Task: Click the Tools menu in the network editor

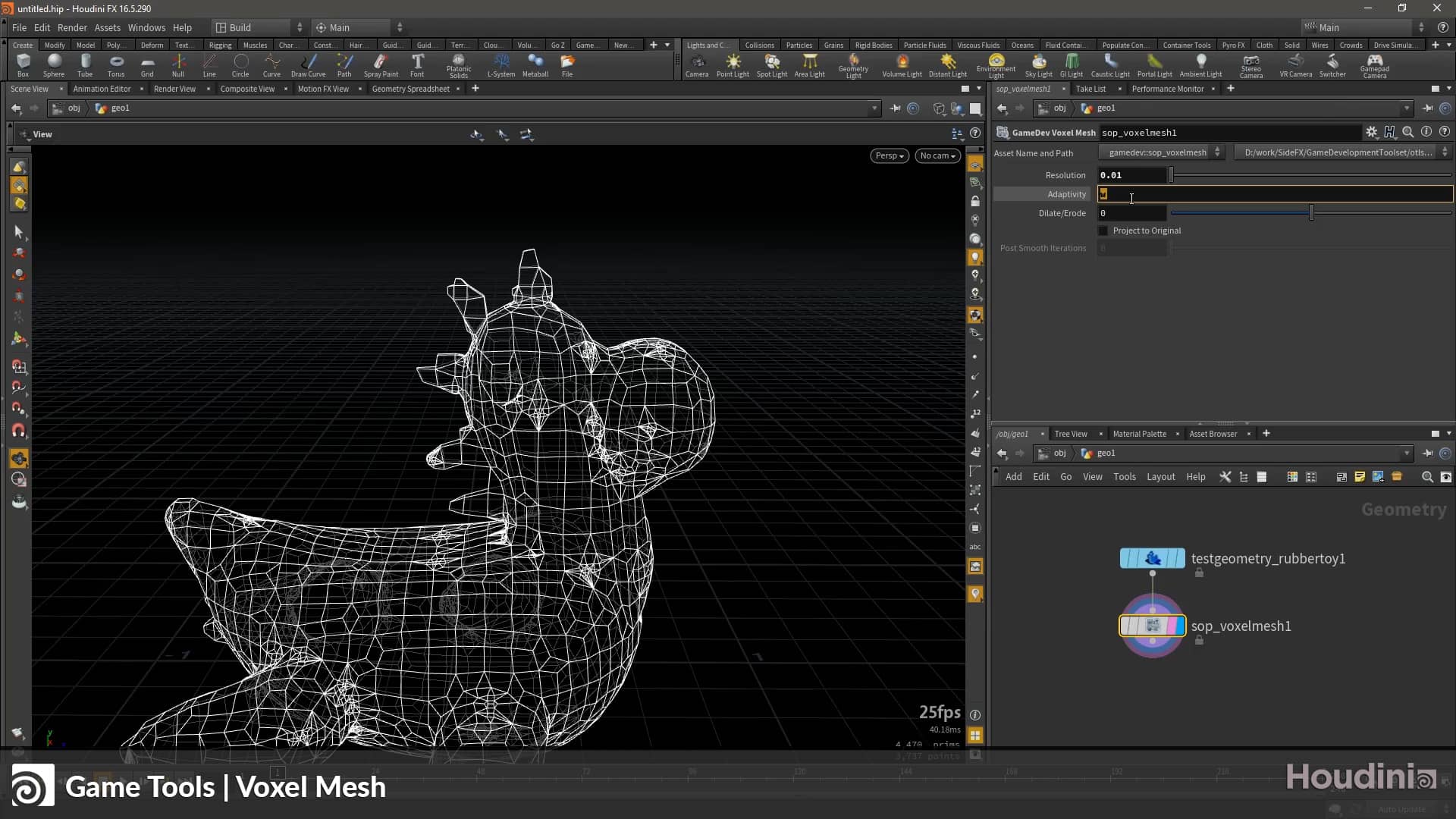Action: tap(1125, 477)
